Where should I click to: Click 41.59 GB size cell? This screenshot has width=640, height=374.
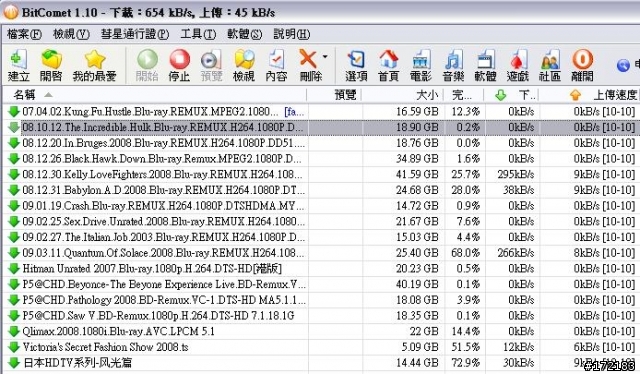(x=417, y=174)
